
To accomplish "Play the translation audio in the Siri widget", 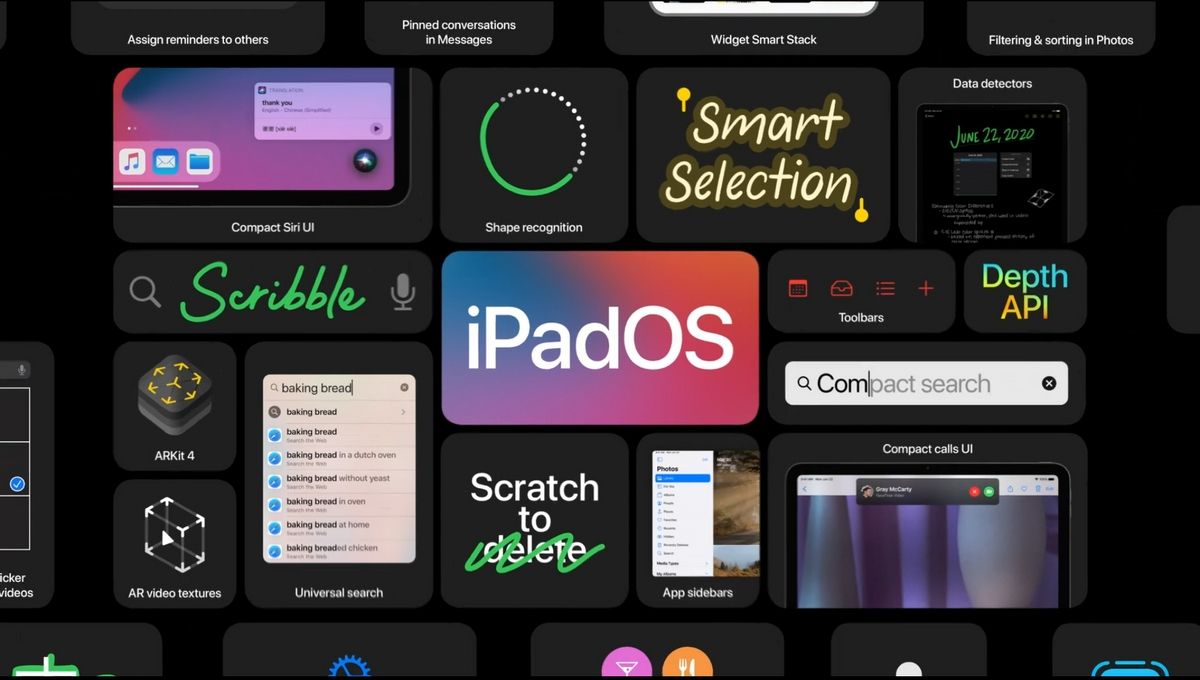I will pyautogui.click(x=376, y=129).
